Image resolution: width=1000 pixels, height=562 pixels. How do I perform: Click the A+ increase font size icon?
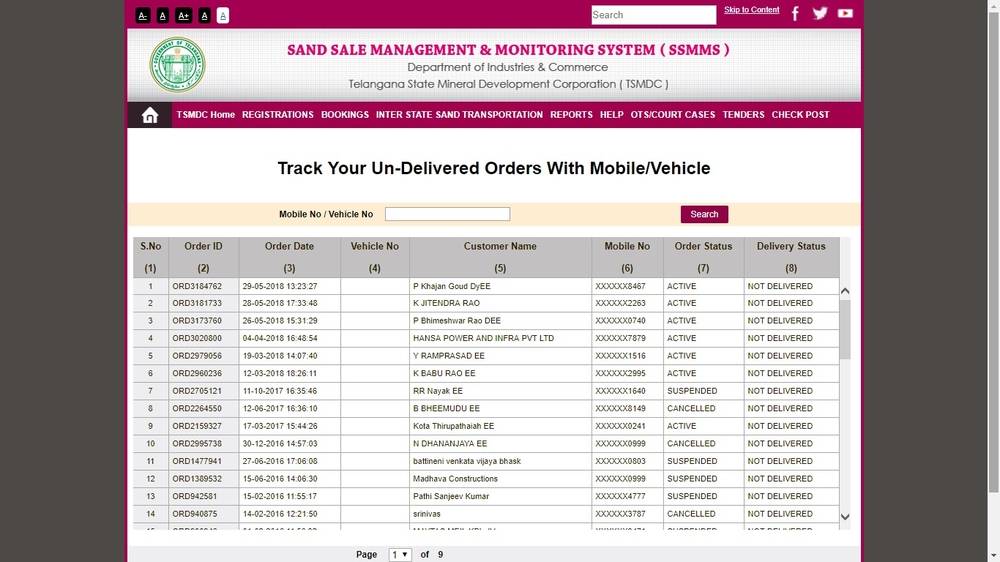(x=183, y=15)
